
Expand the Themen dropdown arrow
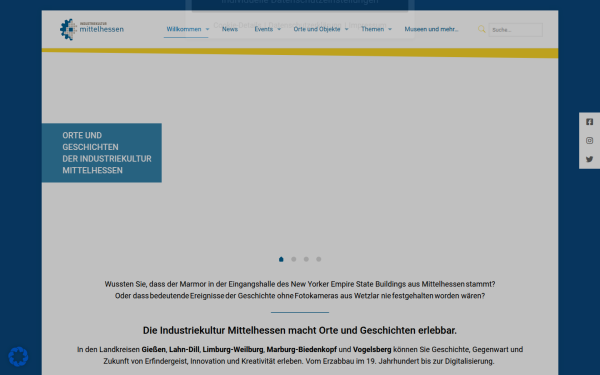tap(390, 29)
